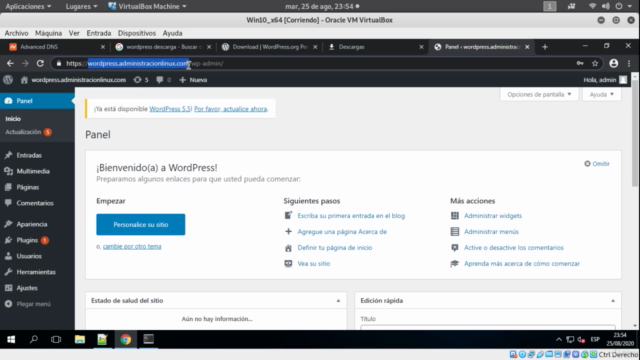
Task: Click the password key icon in address bar
Action: [x=580, y=63]
